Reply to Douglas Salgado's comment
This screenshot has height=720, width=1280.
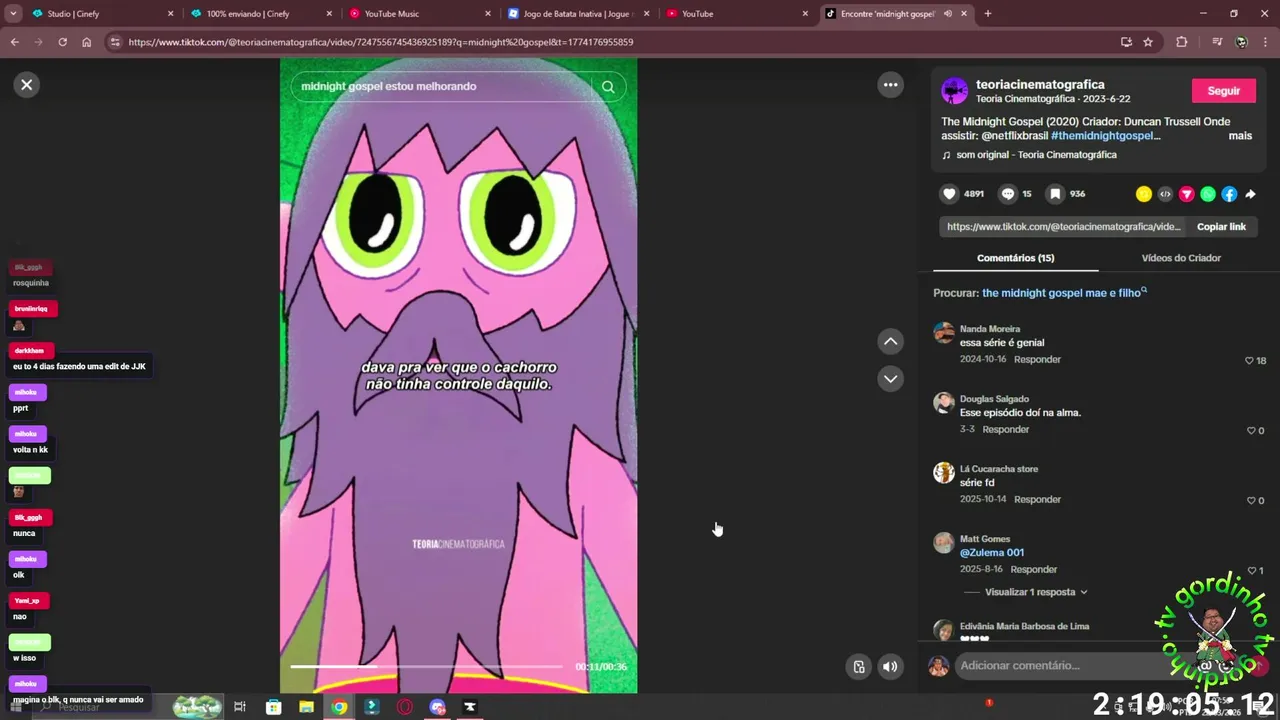[1006, 429]
